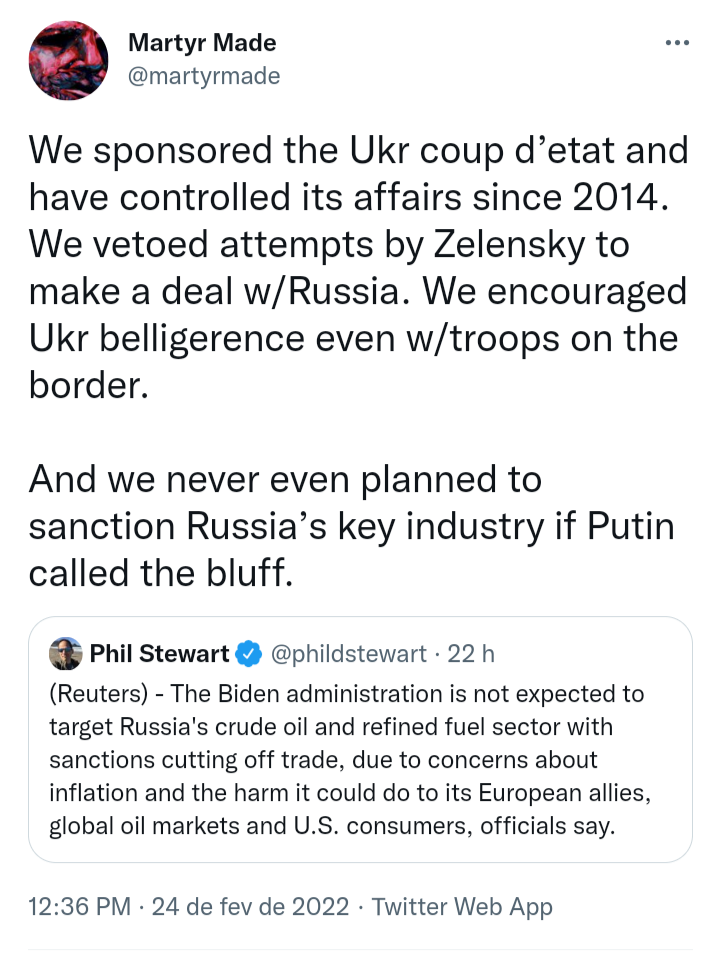The height and width of the screenshot is (959, 720).
Task: Open the tweet's three-dot more options menu
Action: 677,43
